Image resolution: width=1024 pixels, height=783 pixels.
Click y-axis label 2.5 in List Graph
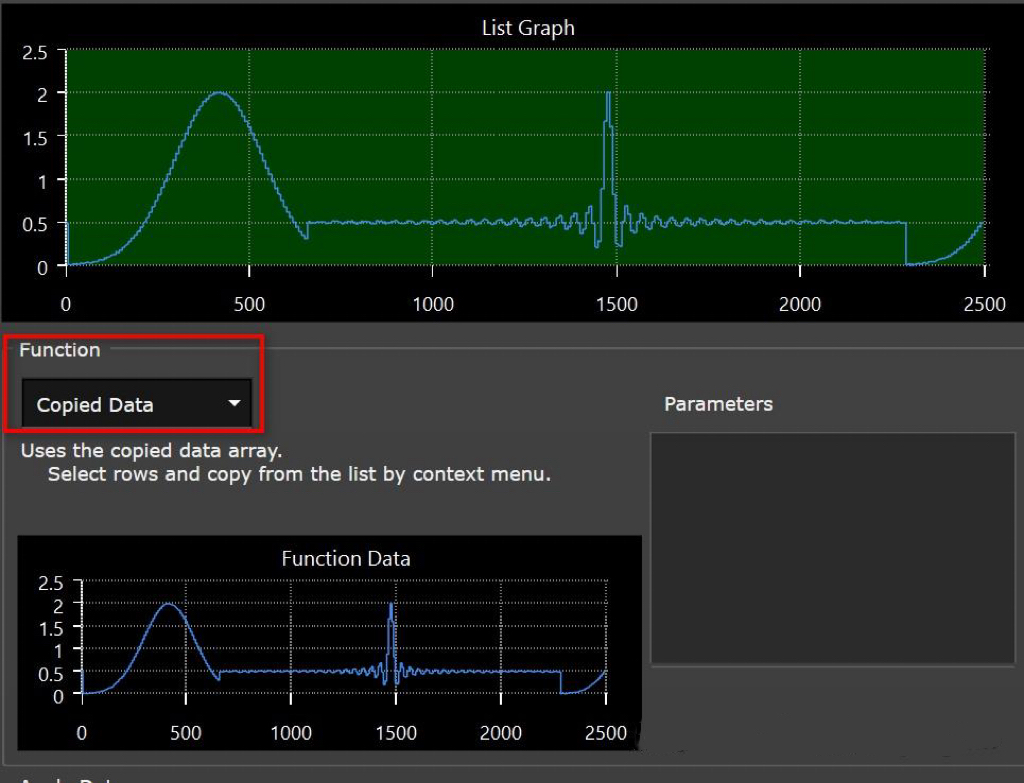click(x=36, y=52)
